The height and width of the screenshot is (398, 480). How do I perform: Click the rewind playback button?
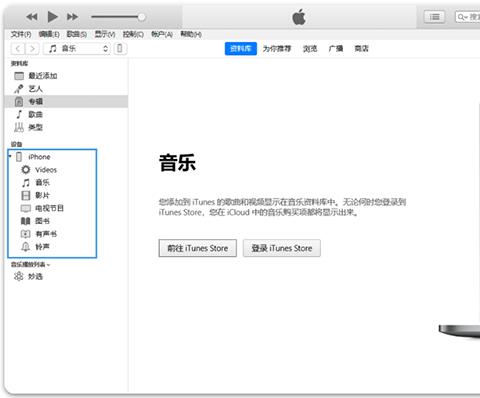[32, 17]
